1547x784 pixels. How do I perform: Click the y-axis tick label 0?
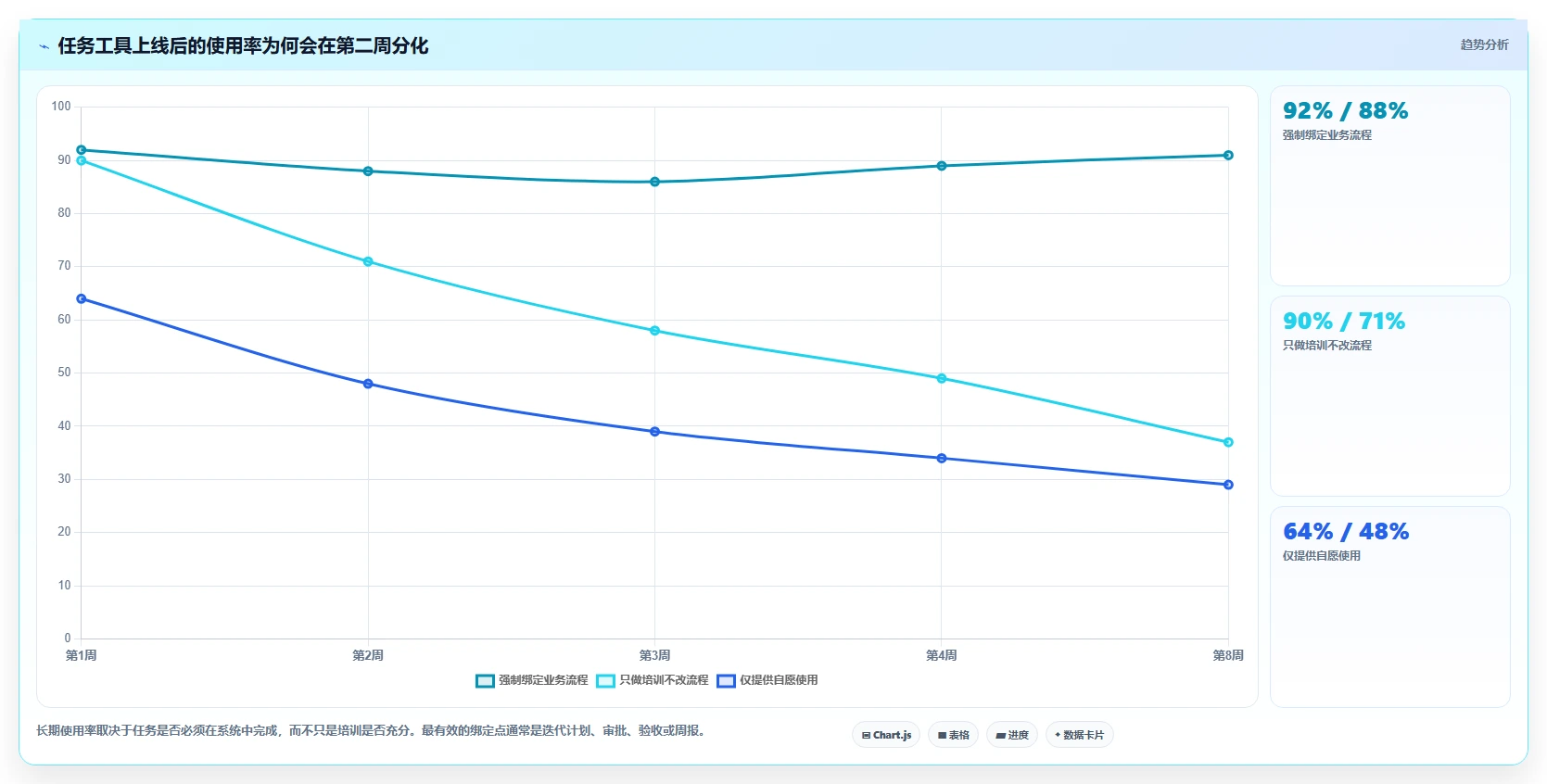(x=68, y=639)
